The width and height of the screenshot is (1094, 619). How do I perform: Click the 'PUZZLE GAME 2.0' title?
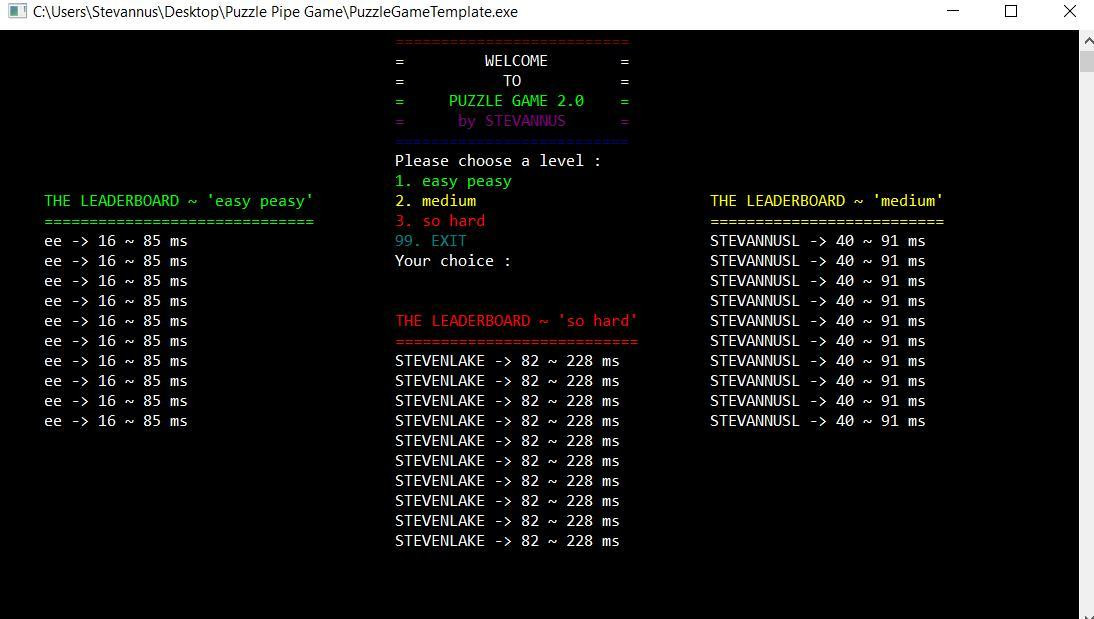(516, 101)
